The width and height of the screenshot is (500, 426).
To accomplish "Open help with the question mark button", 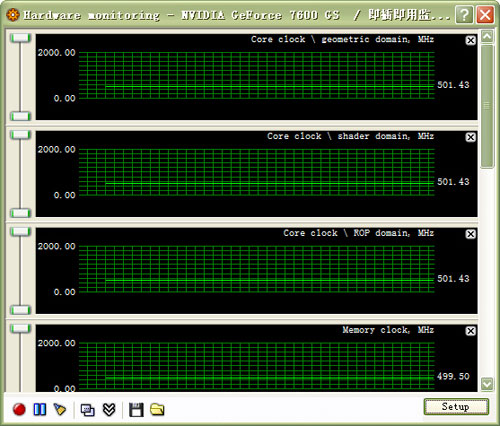I will [464, 15].
